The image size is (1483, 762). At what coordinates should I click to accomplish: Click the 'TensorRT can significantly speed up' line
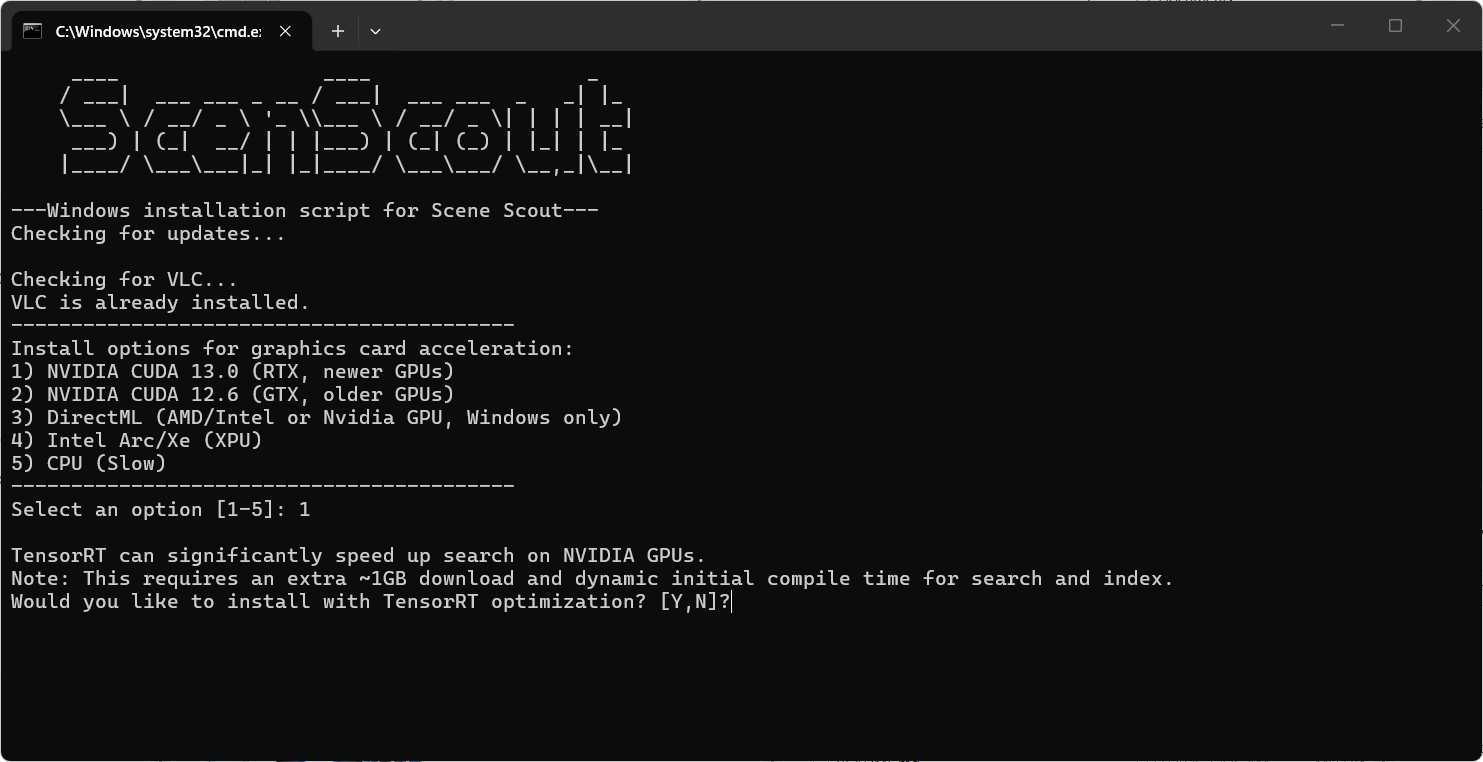(x=359, y=555)
